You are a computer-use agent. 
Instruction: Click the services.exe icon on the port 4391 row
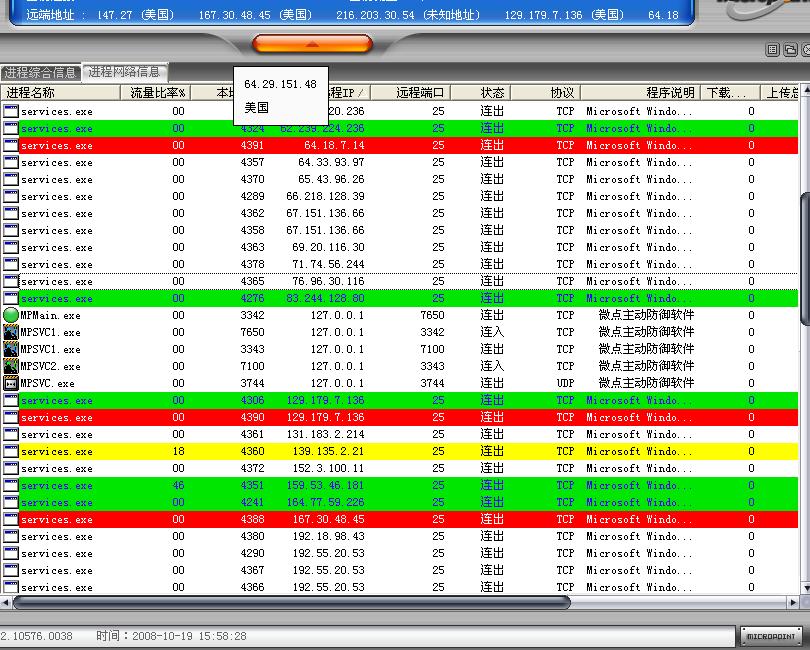[10, 145]
